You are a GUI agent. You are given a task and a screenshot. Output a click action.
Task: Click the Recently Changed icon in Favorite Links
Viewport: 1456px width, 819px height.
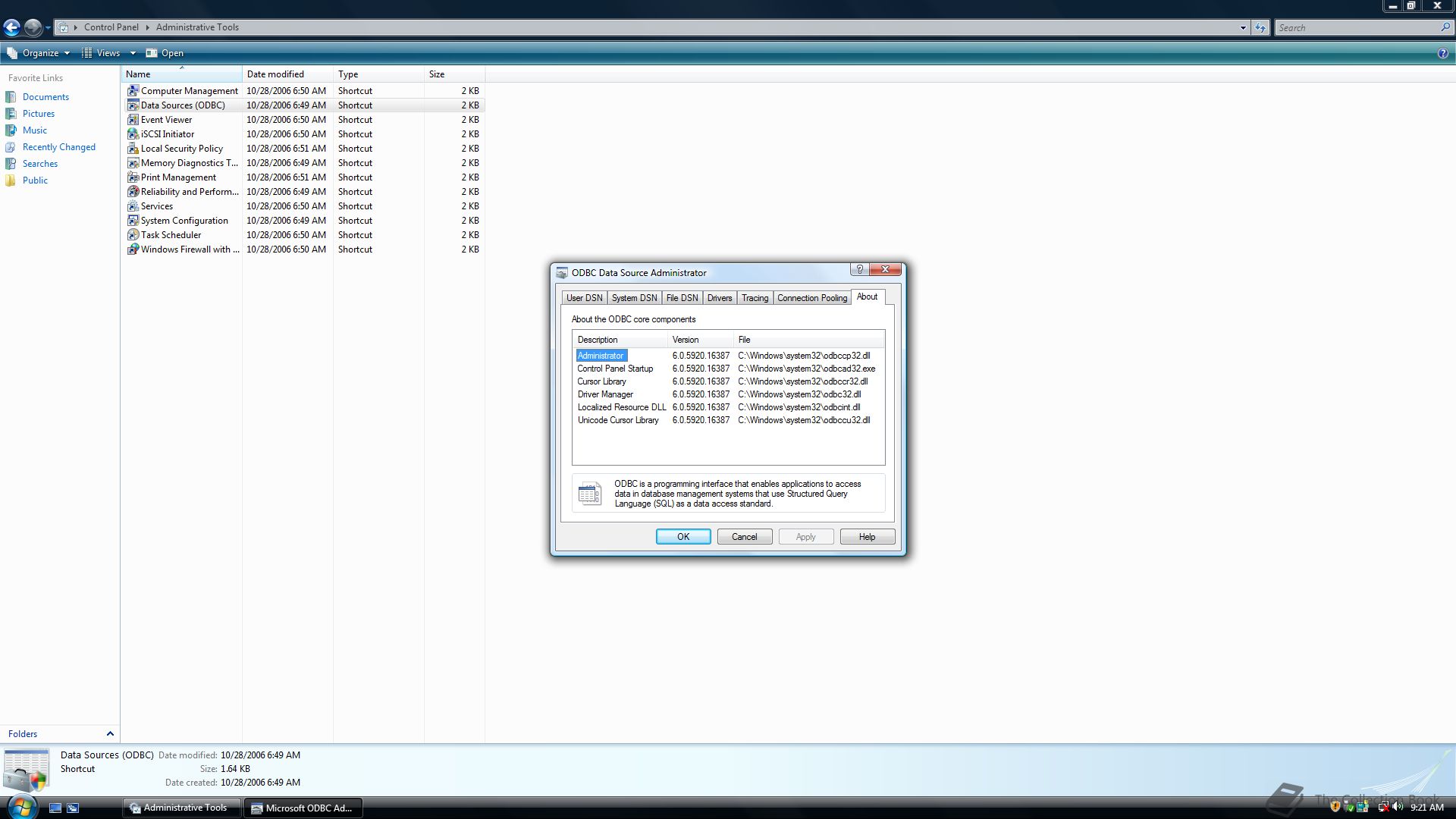point(11,147)
